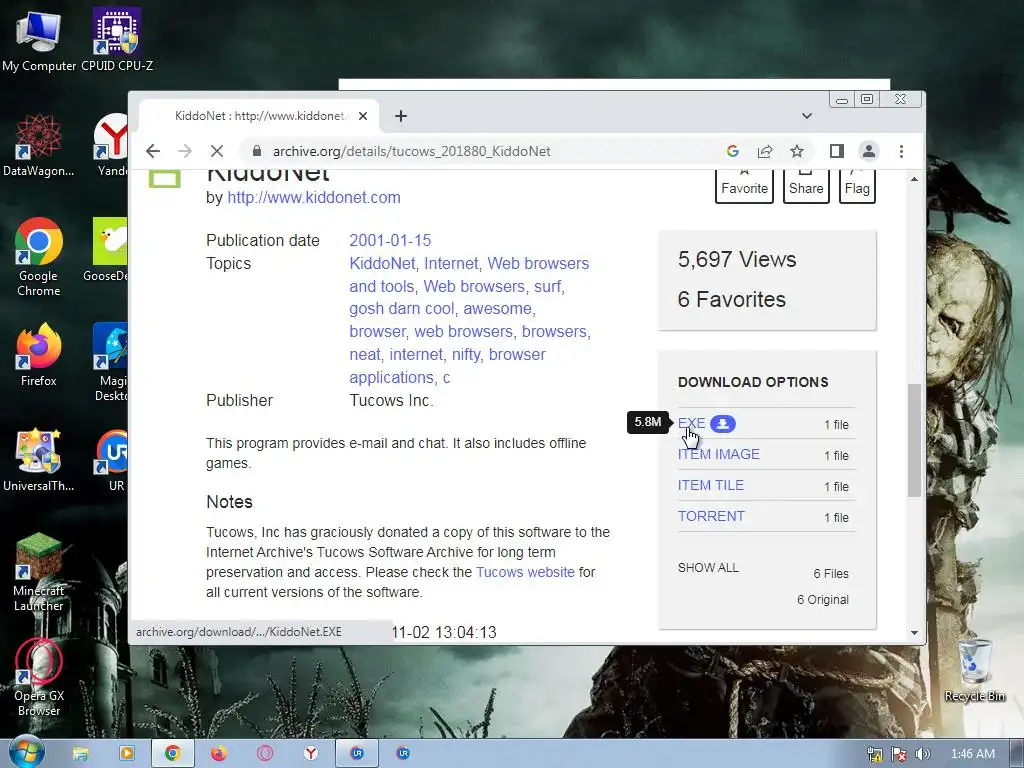Open the ITEM TILE download option
1024x768 pixels.
(711, 485)
